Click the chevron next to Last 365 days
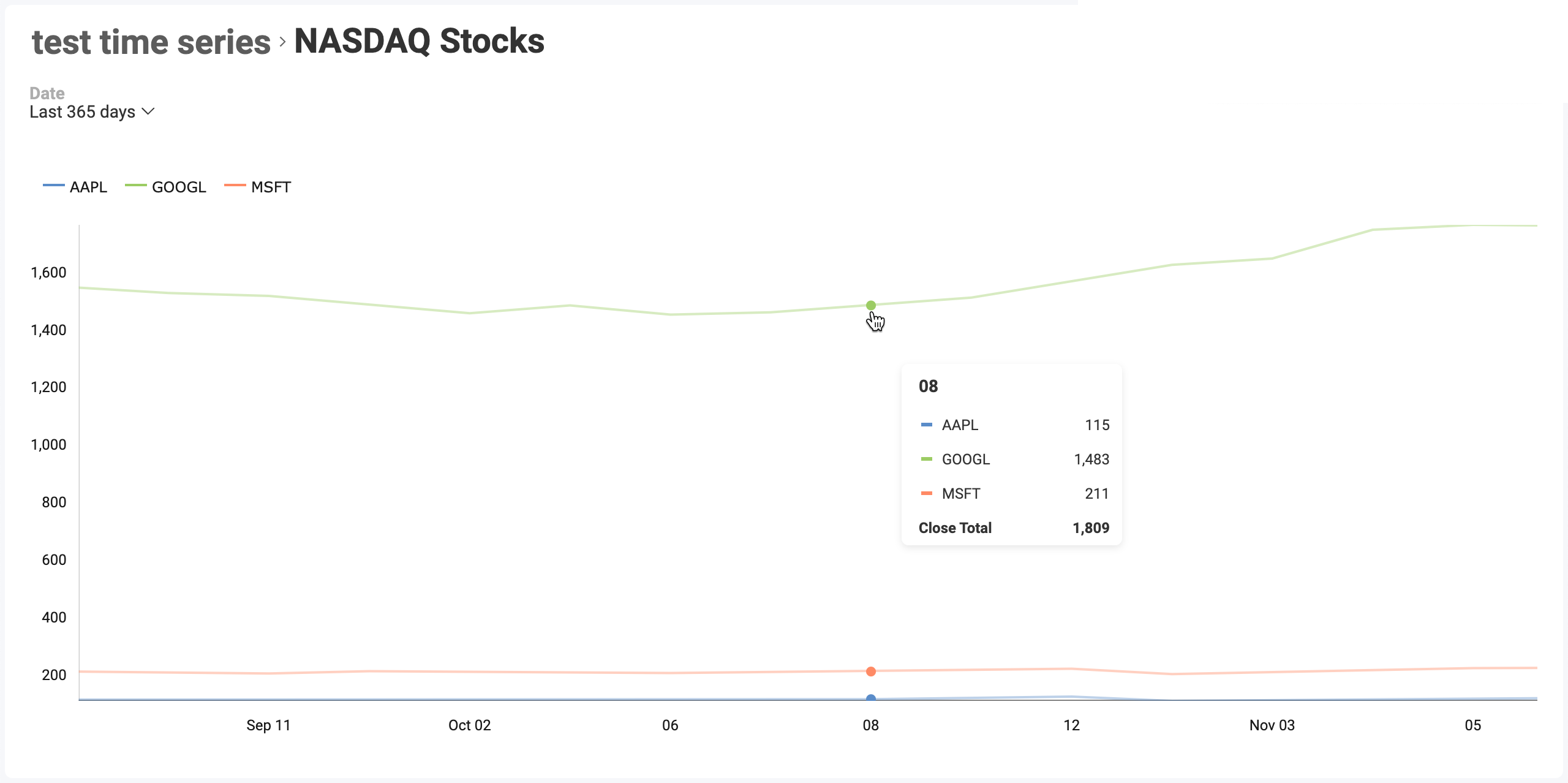Image resolution: width=1568 pixels, height=783 pixels. [x=148, y=112]
